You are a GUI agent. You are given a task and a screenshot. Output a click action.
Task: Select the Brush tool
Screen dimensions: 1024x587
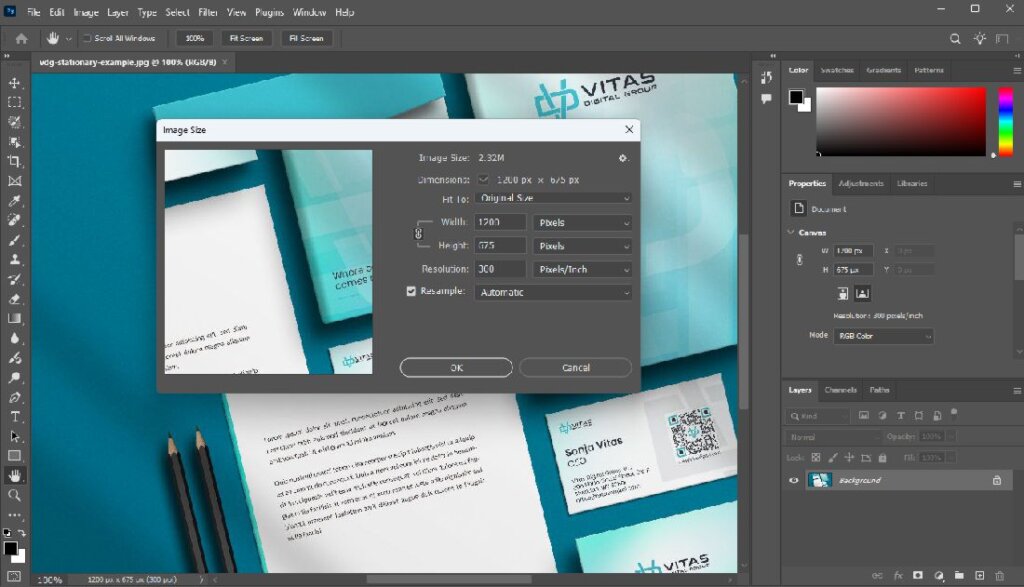pyautogui.click(x=14, y=240)
